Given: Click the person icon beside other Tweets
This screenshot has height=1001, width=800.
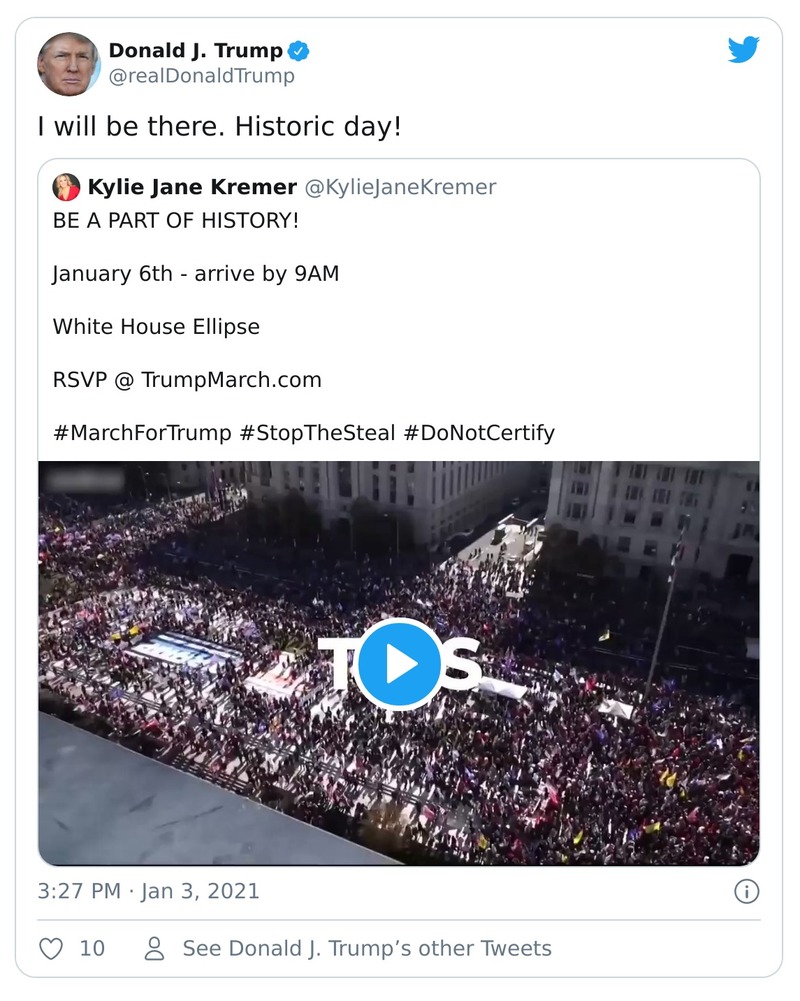Looking at the screenshot, I should pyautogui.click(x=154, y=948).
